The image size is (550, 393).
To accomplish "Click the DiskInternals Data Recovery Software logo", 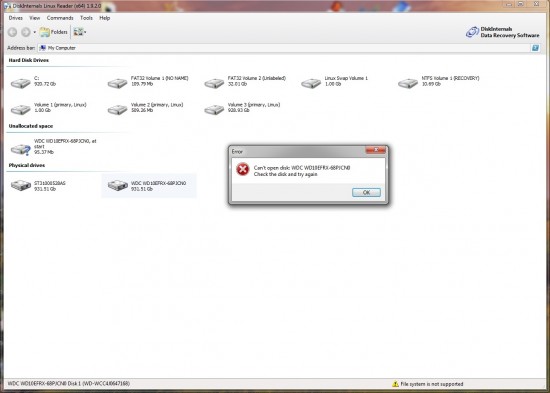I will click(x=502, y=32).
